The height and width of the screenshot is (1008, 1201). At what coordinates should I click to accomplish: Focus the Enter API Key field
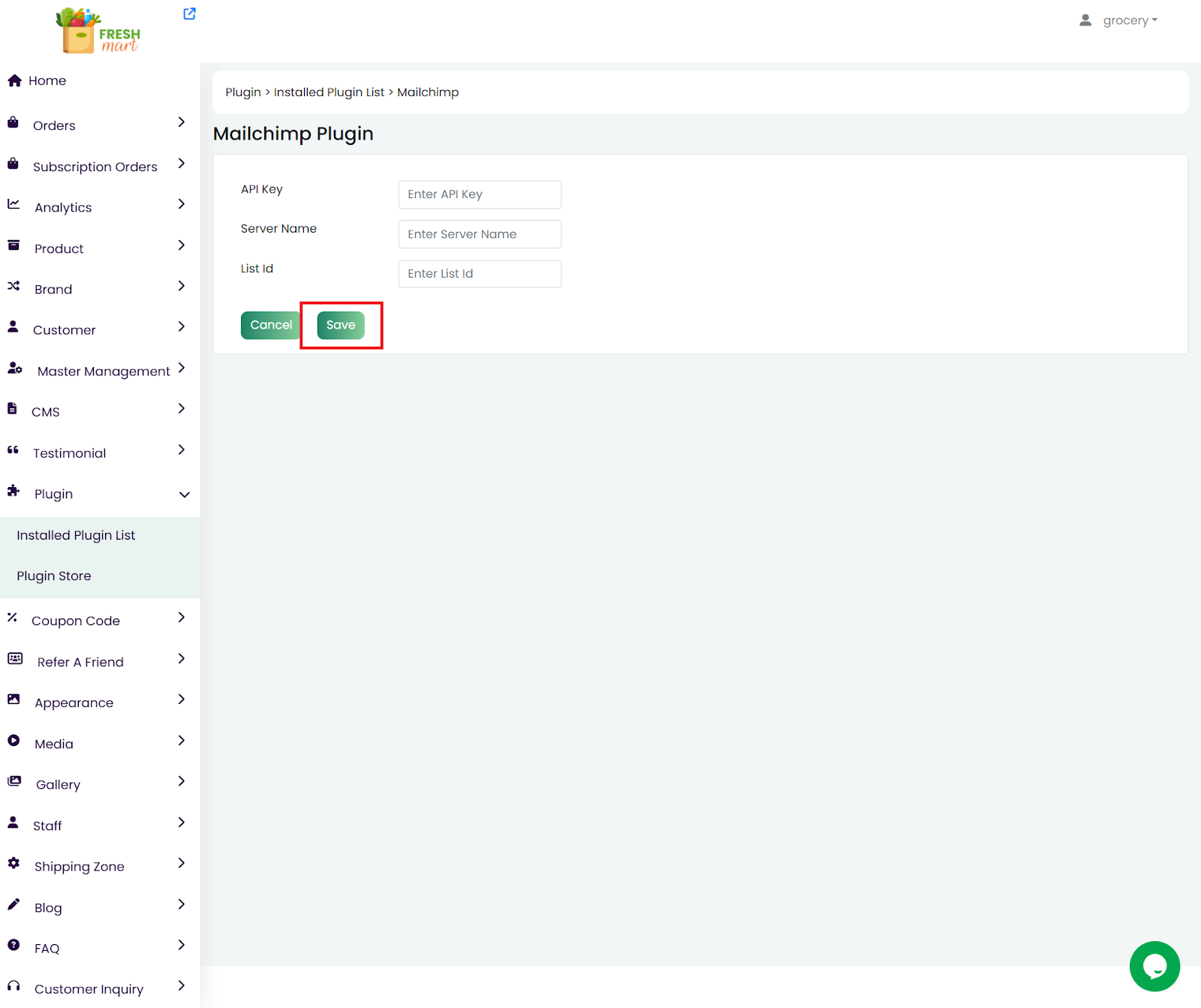click(x=480, y=194)
